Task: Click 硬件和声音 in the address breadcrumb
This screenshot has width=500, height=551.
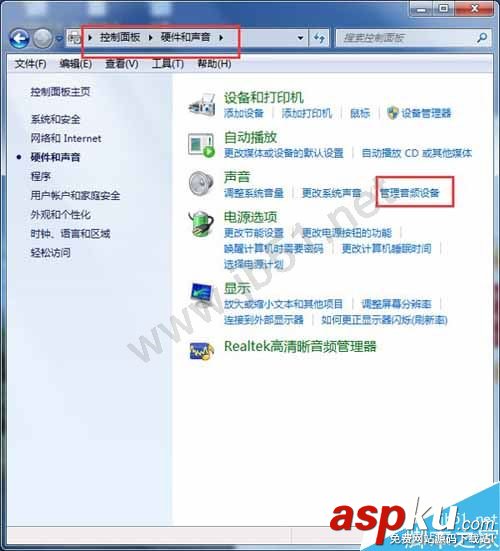Action: 185,37
